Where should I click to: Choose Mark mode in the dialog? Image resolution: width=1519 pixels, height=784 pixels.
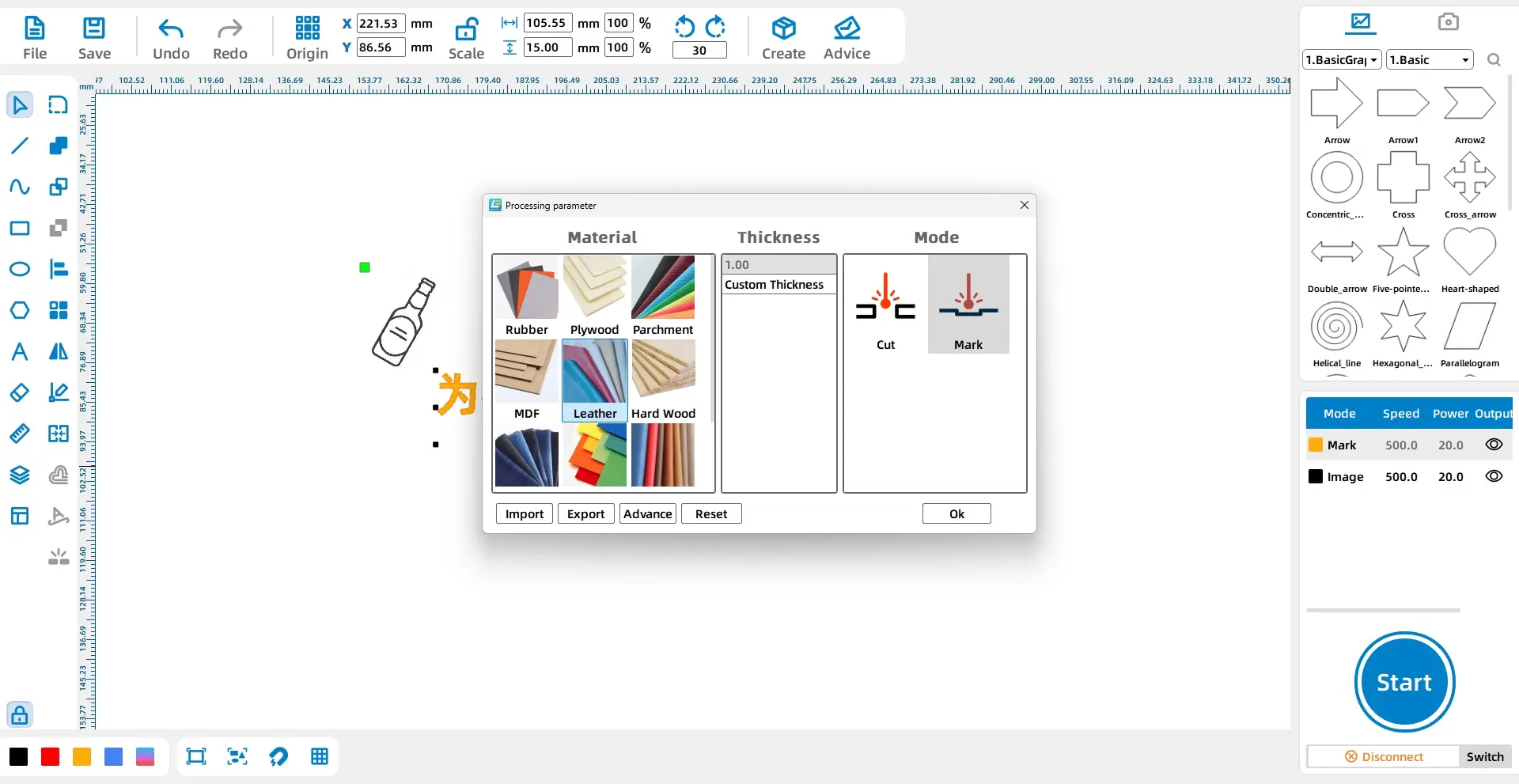pos(968,305)
